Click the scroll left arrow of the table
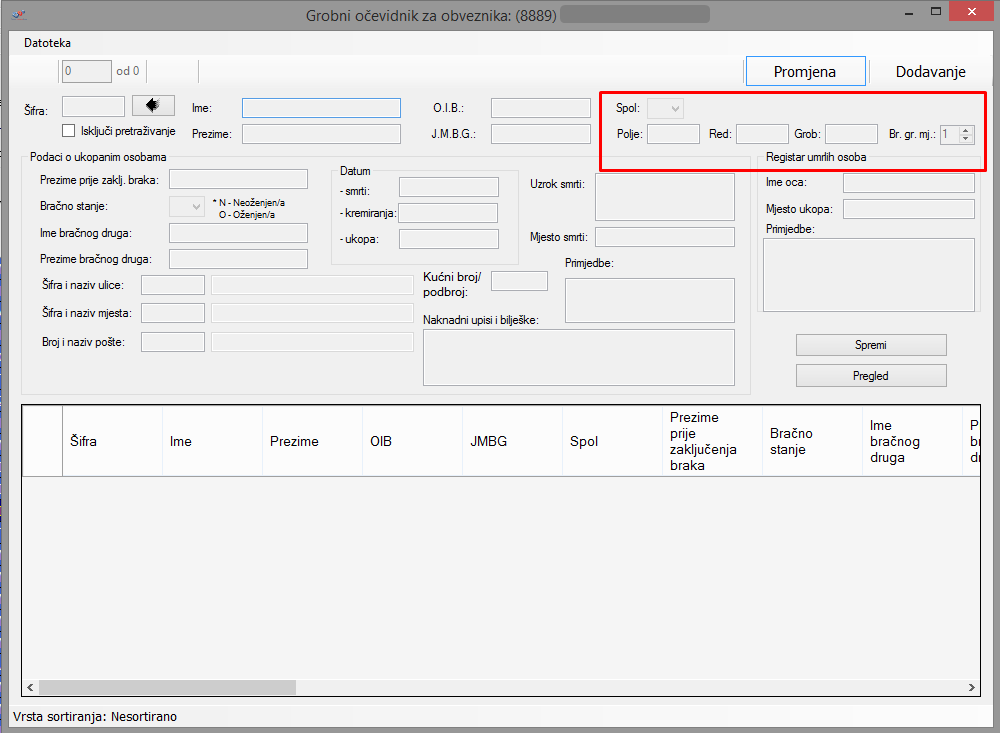This screenshot has height=733, width=1000. [30, 688]
